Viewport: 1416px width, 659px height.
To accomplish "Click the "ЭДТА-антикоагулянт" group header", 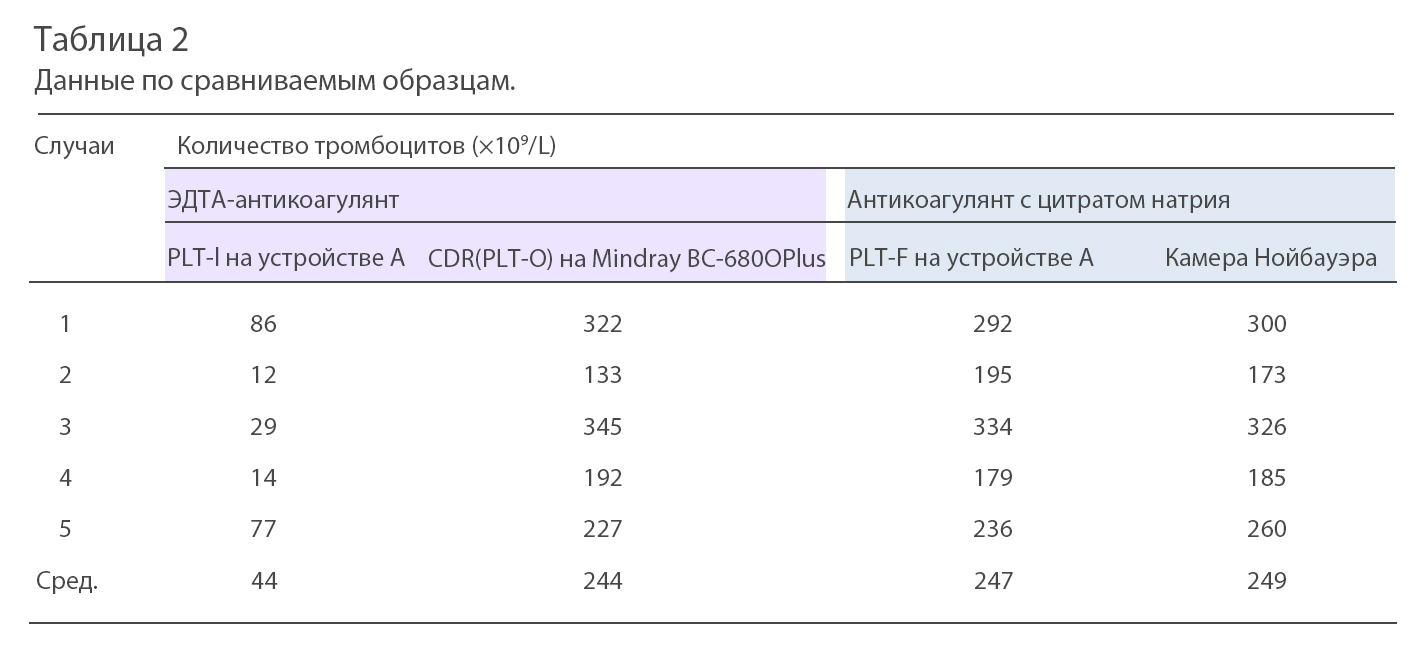I will 283,200.
